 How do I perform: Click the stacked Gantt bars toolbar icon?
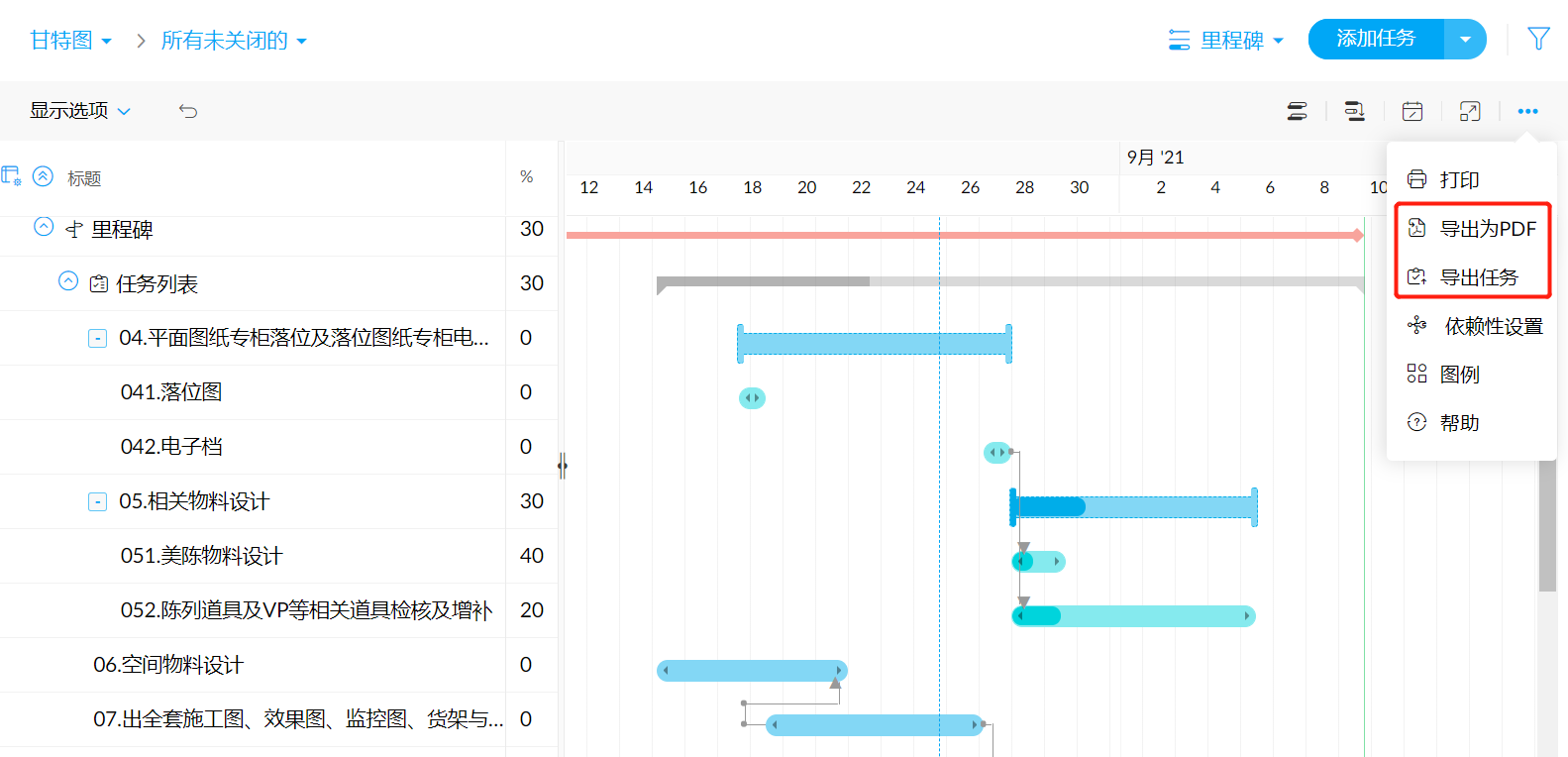(x=1297, y=111)
